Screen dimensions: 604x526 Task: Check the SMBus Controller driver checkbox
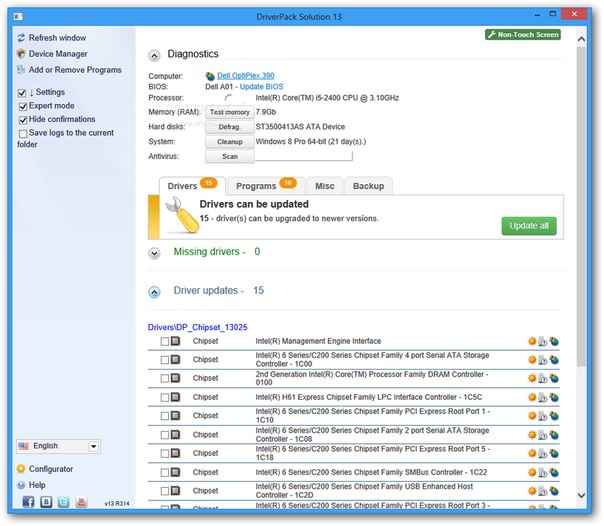(x=165, y=472)
